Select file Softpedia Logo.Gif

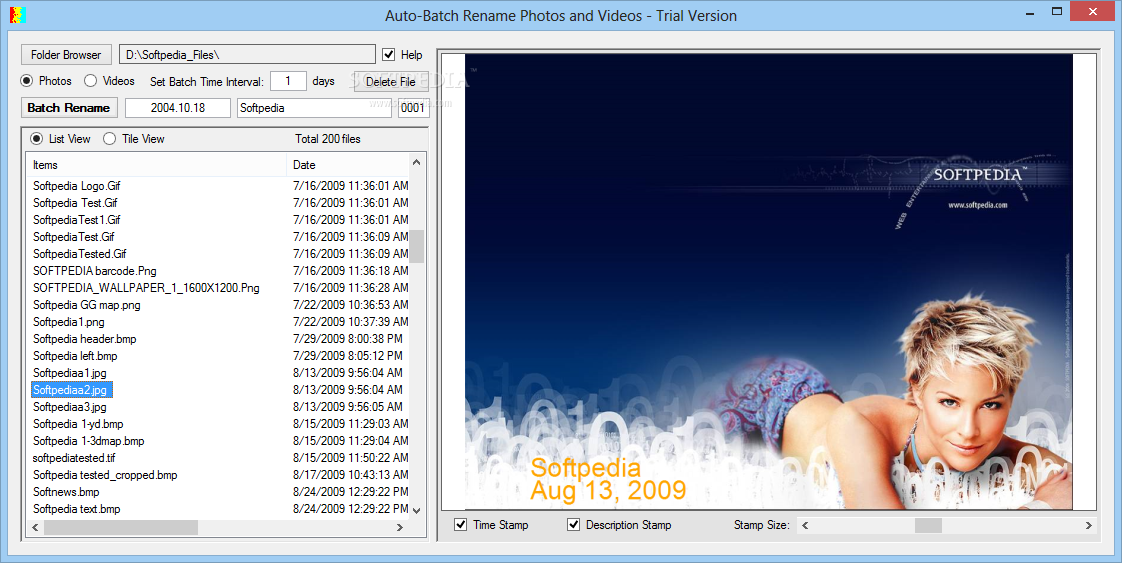[x=77, y=186]
